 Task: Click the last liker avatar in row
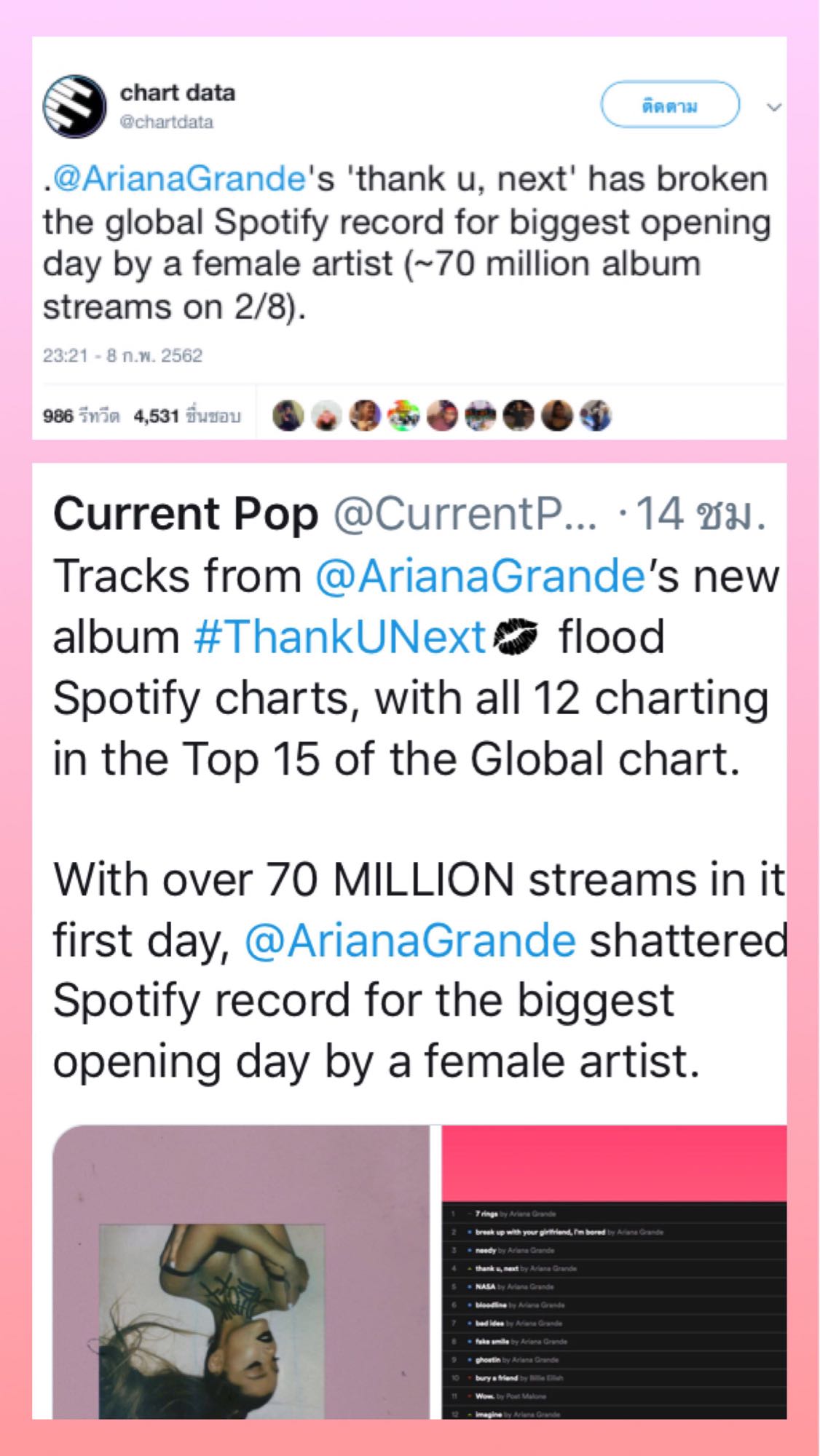point(595,416)
